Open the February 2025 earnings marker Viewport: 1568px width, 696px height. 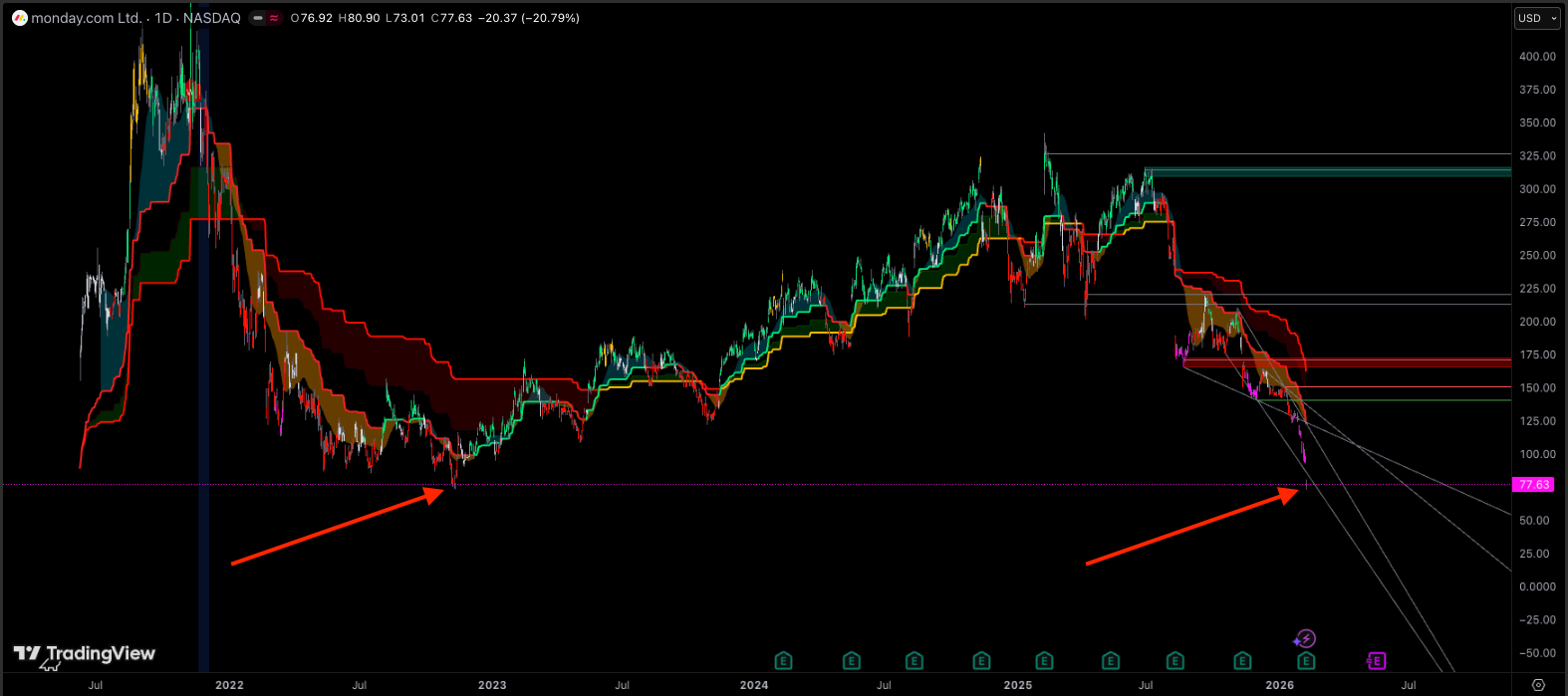point(1044,660)
